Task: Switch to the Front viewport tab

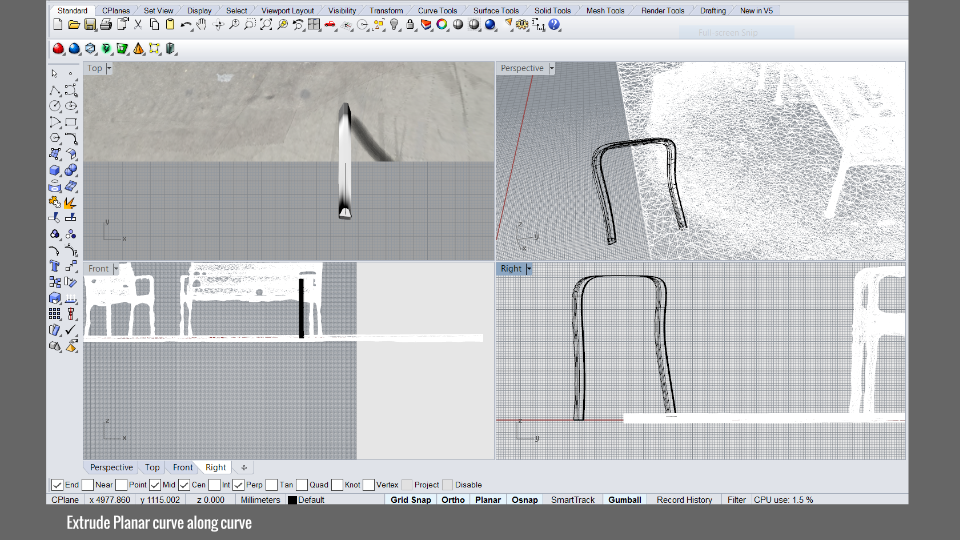Action: (182, 467)
